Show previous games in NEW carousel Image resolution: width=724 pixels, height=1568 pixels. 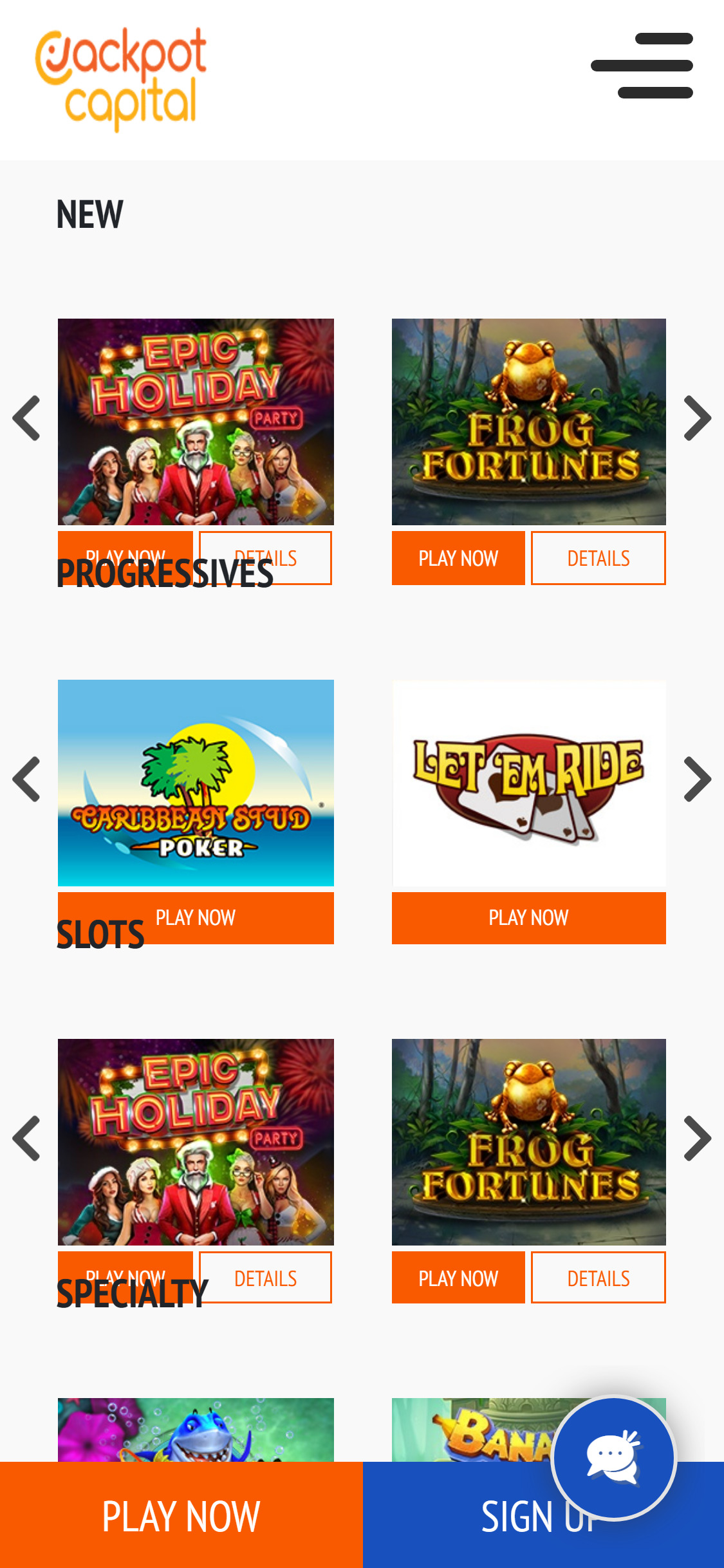point(26,418)
